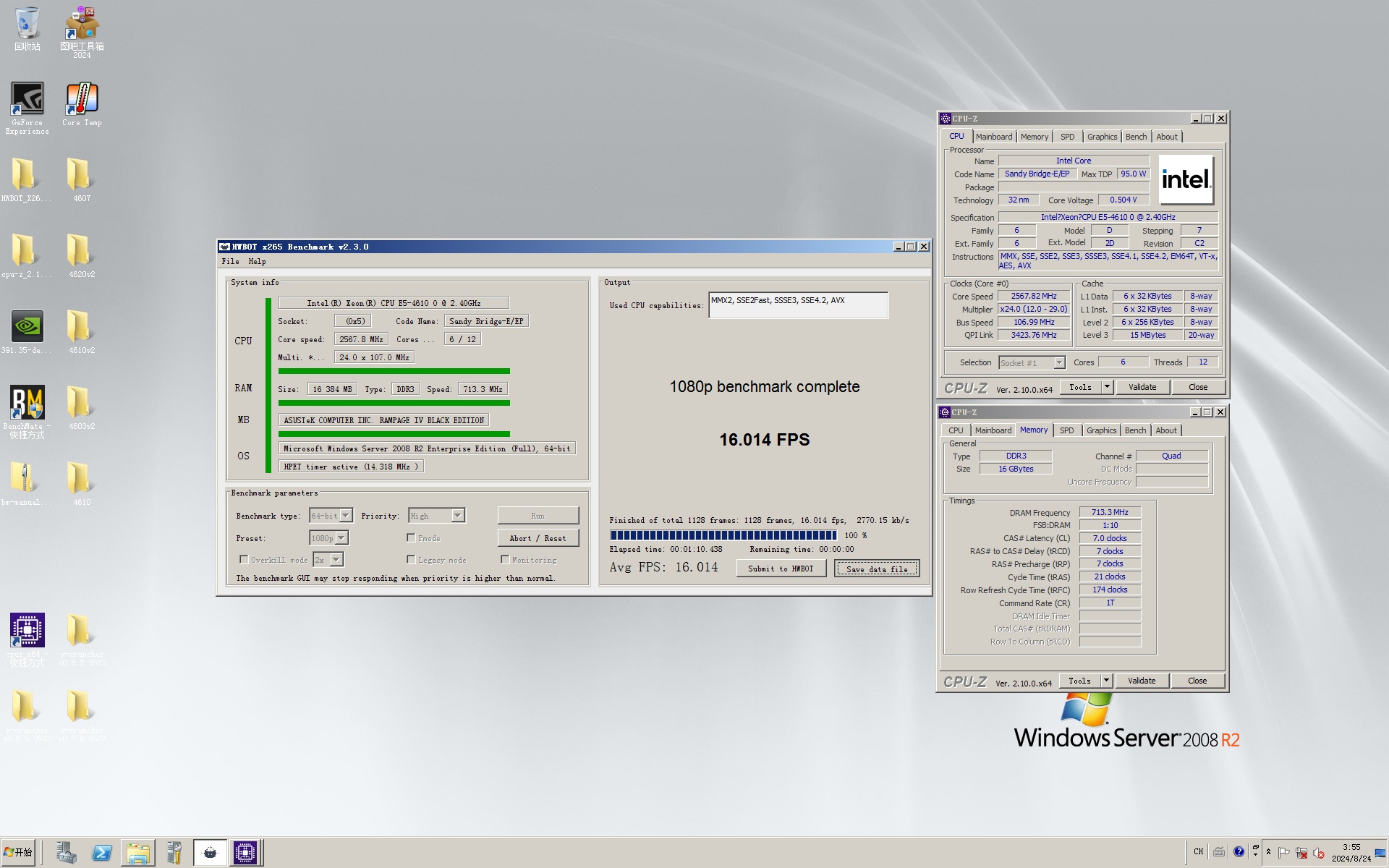
Task: Click the benchmark progress bar
Action: [x=723, y=535]
